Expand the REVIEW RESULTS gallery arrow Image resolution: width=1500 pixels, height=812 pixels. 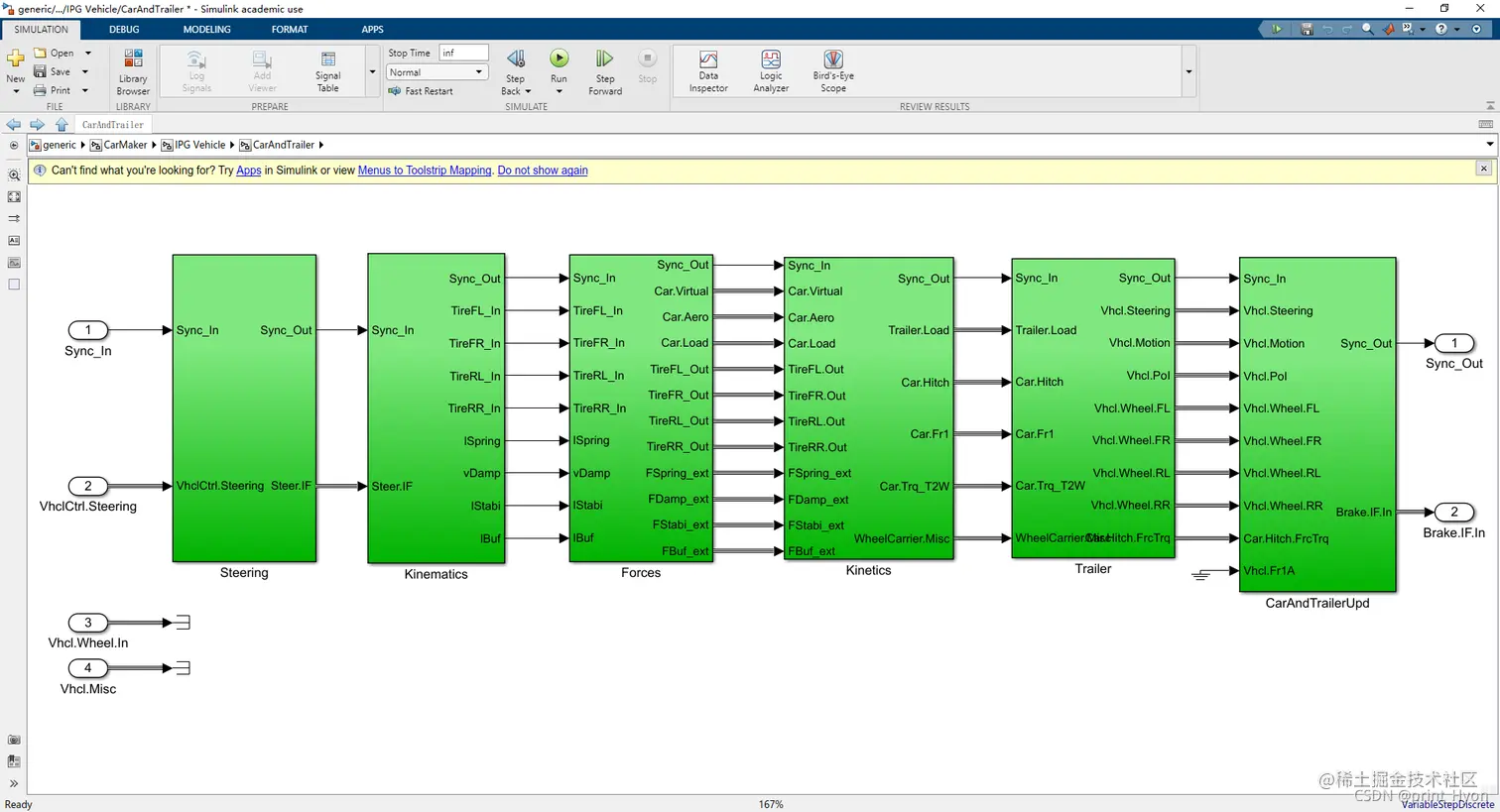tap(1188, 71)
